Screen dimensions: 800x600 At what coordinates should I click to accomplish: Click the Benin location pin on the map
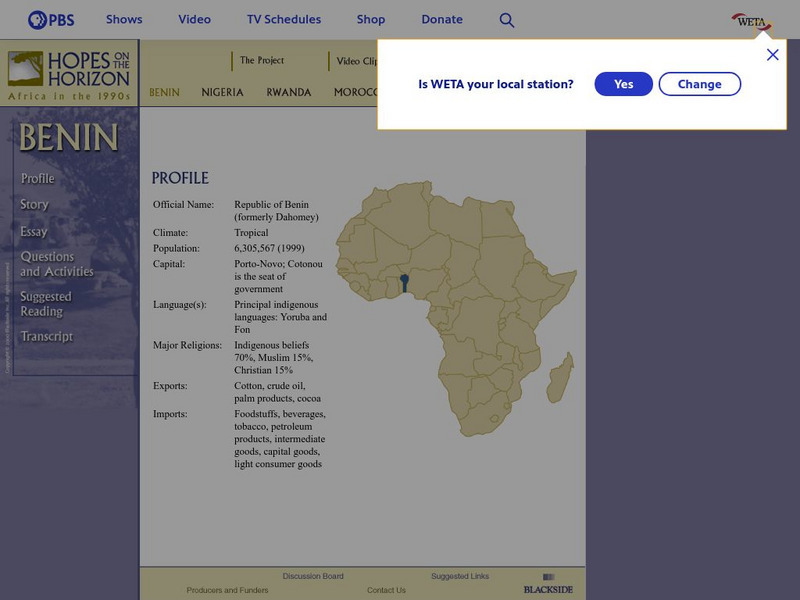[404, 278]
